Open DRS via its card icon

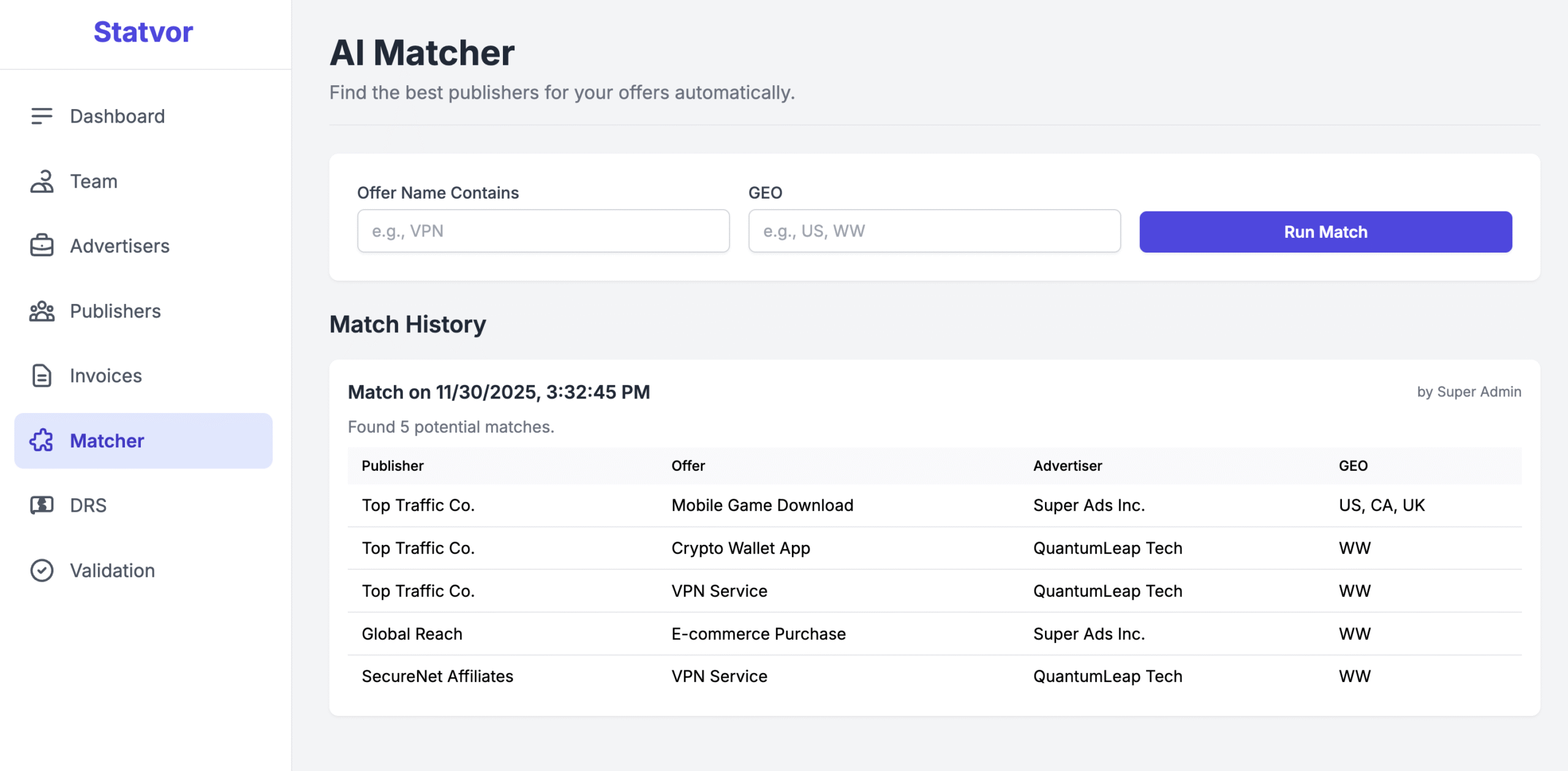pyautogui.click(x=41, y=506)
